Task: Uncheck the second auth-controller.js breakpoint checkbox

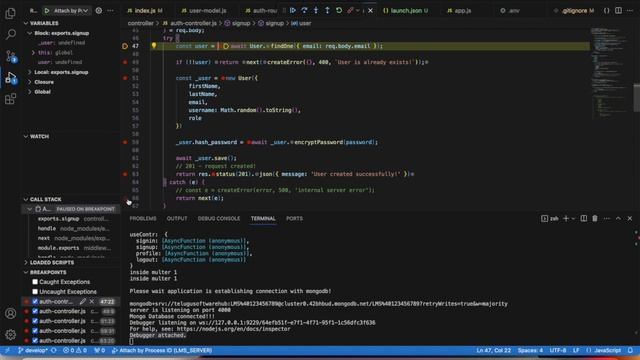Action: pyautogui.click(x=35, y=311)
